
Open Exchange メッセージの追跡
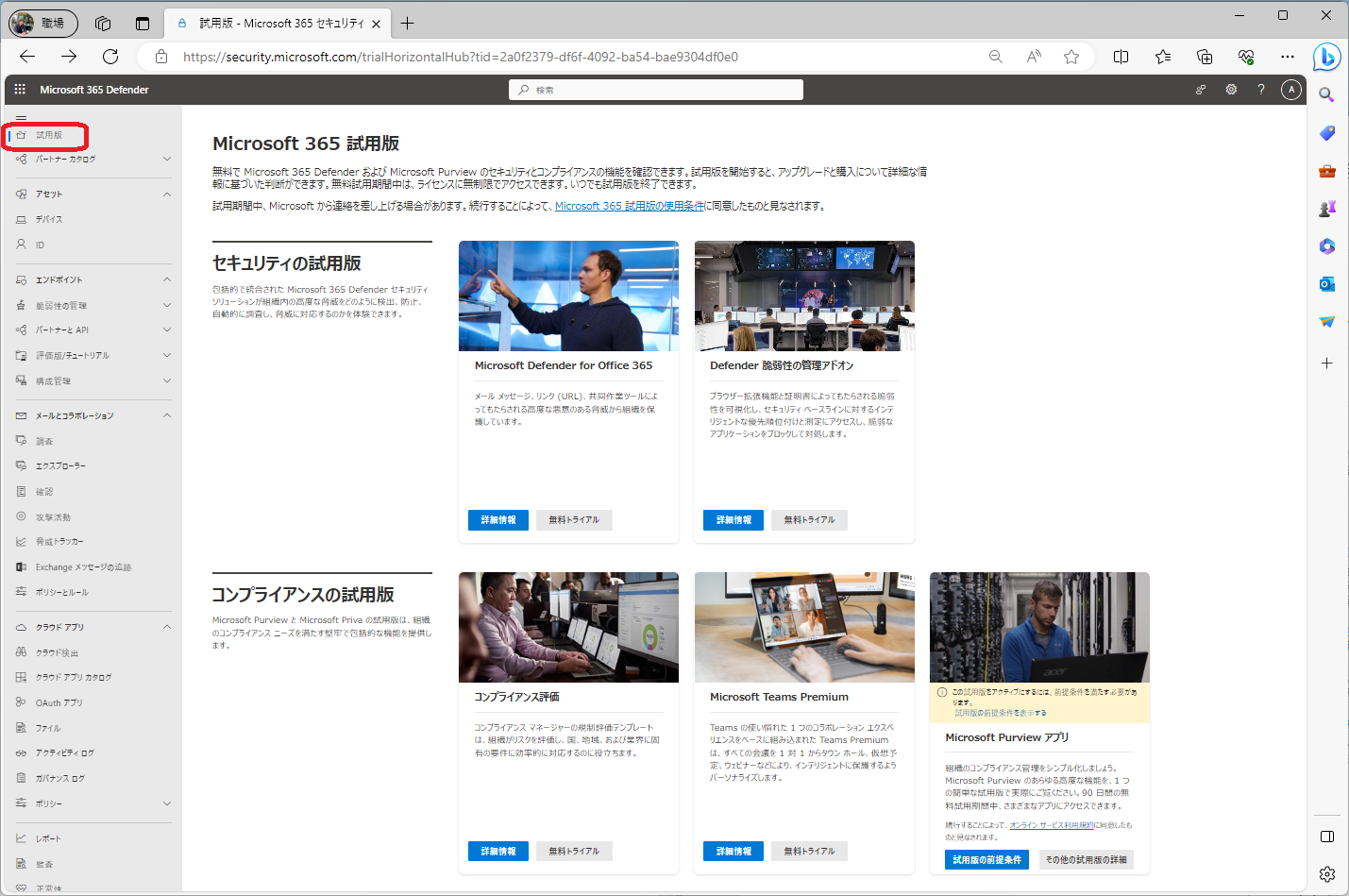point(83,566)
